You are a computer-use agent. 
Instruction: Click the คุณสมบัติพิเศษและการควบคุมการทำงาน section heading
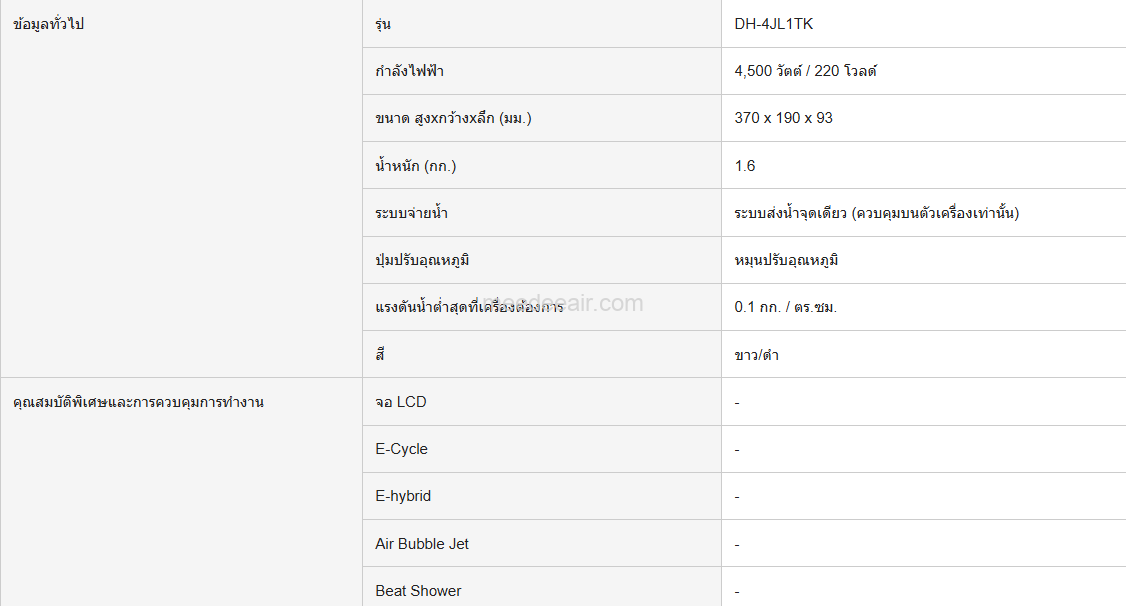(138, 402)
